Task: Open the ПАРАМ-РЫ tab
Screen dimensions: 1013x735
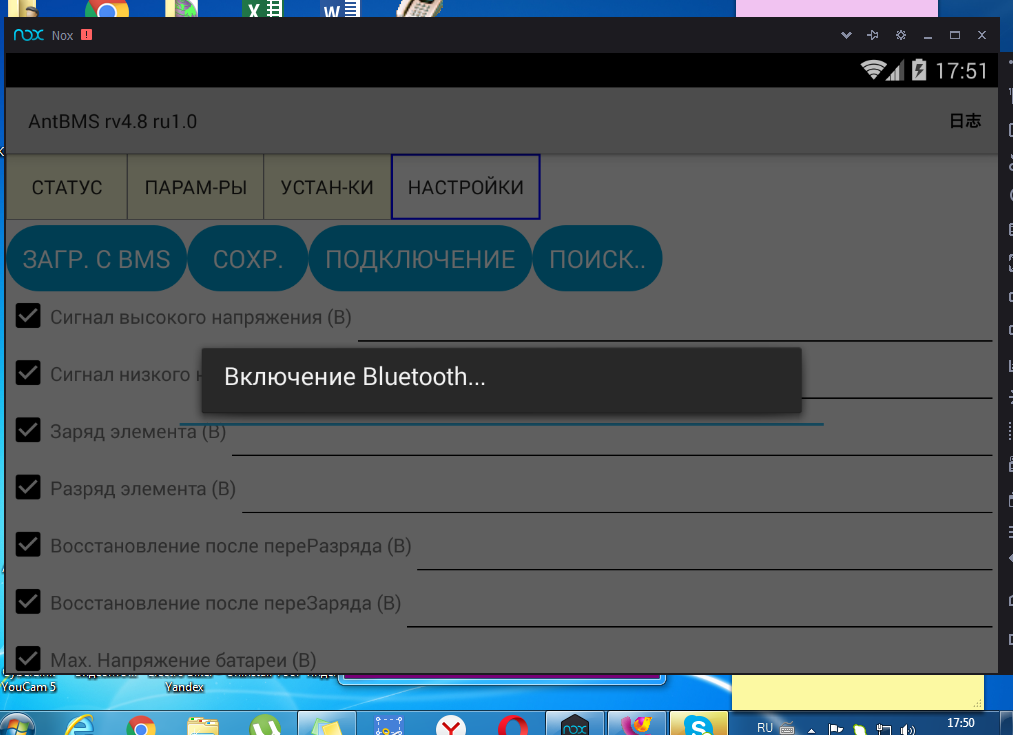Action: pos(196,187)
